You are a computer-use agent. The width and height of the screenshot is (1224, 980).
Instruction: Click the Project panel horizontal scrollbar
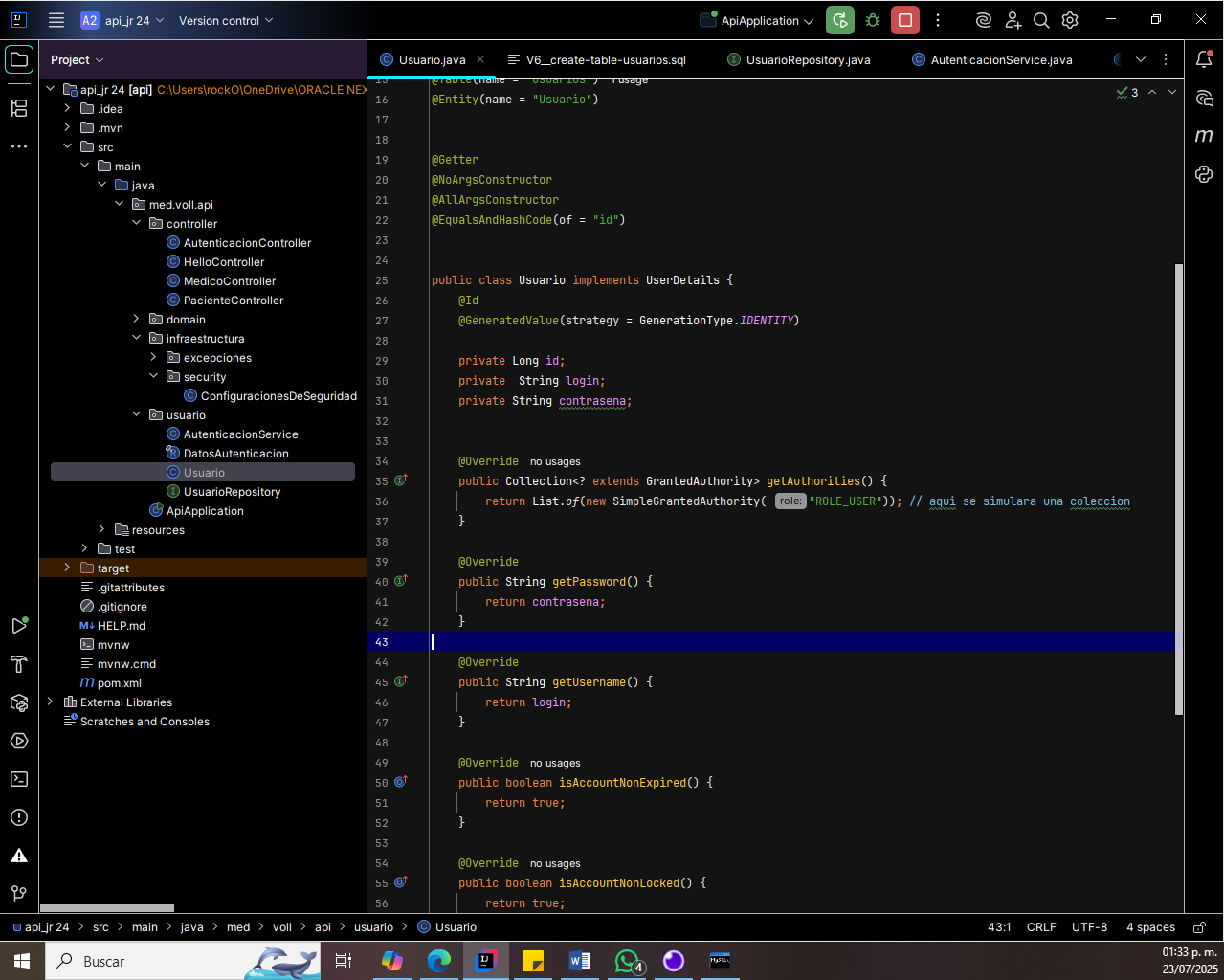click(x=107, y=908)
